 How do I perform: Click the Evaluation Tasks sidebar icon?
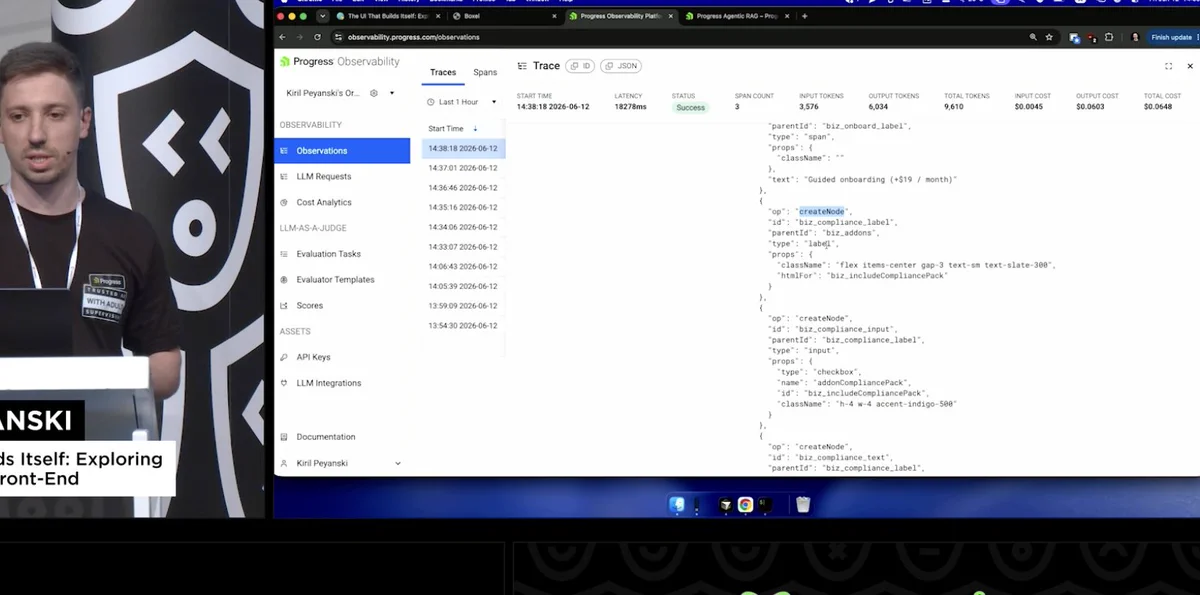(285, 254)
